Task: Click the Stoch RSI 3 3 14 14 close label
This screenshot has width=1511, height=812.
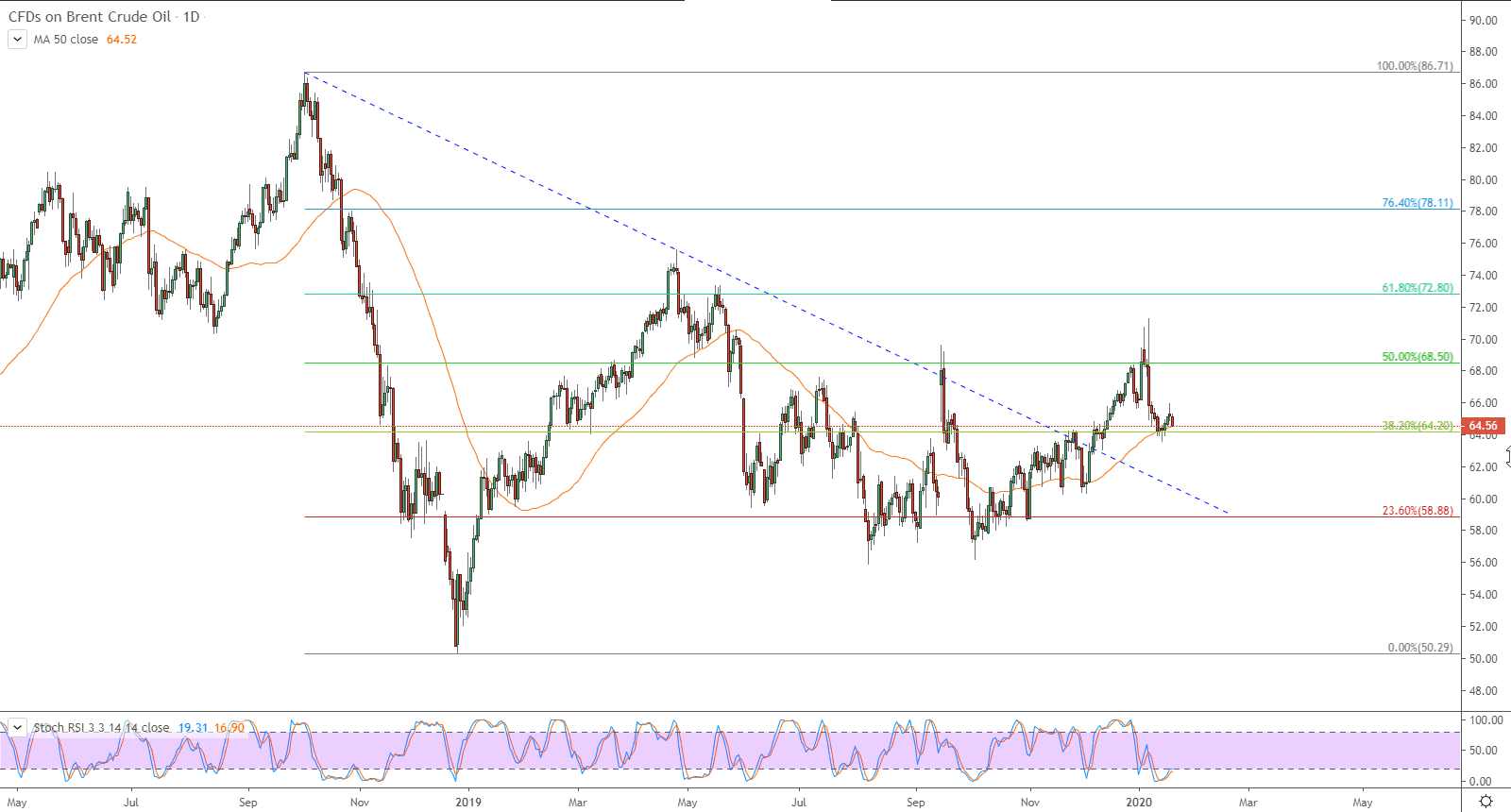Action: click(x=102, y=728)
